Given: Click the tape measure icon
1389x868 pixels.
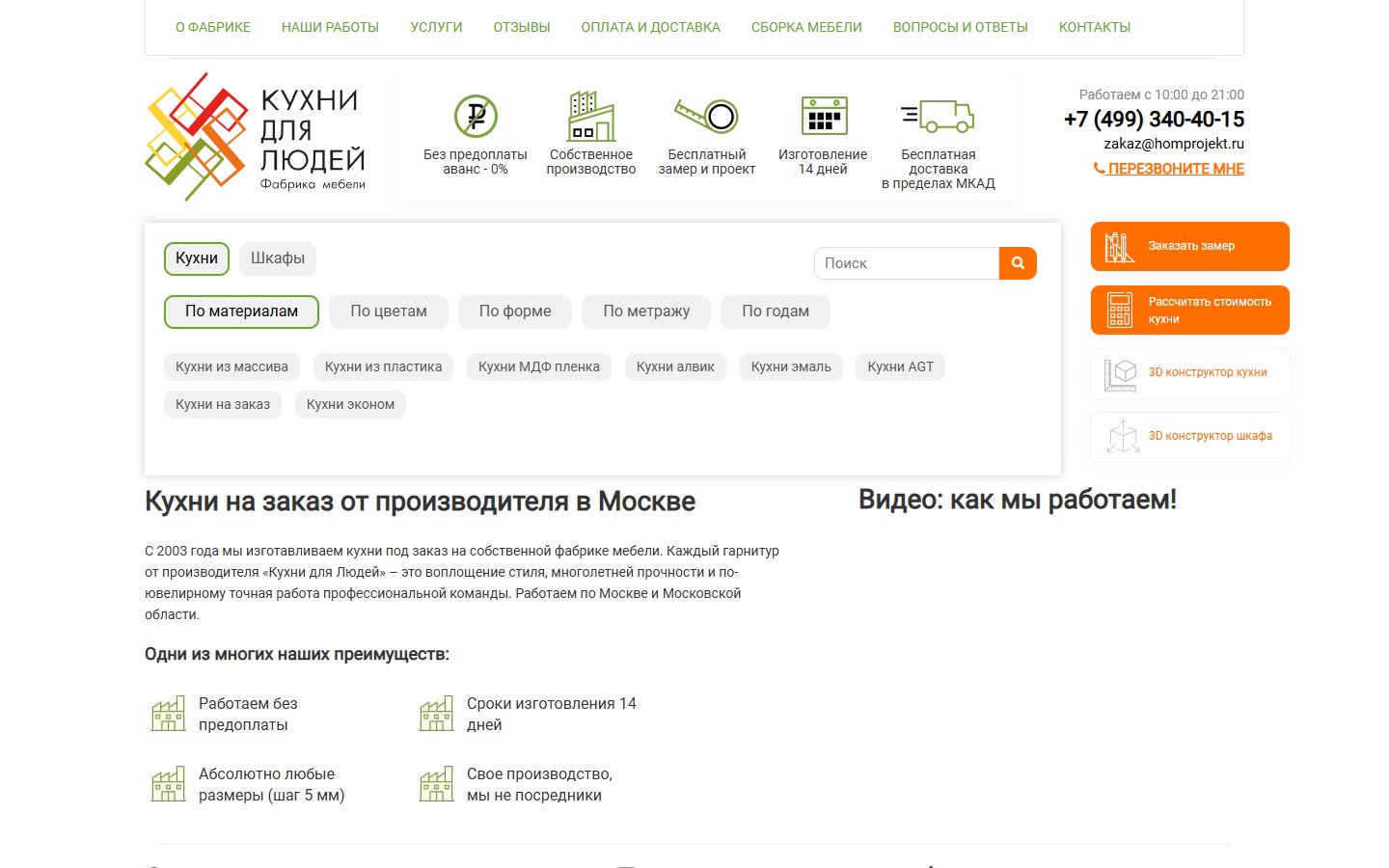Looking at the screenshot, I should point(706,116).
